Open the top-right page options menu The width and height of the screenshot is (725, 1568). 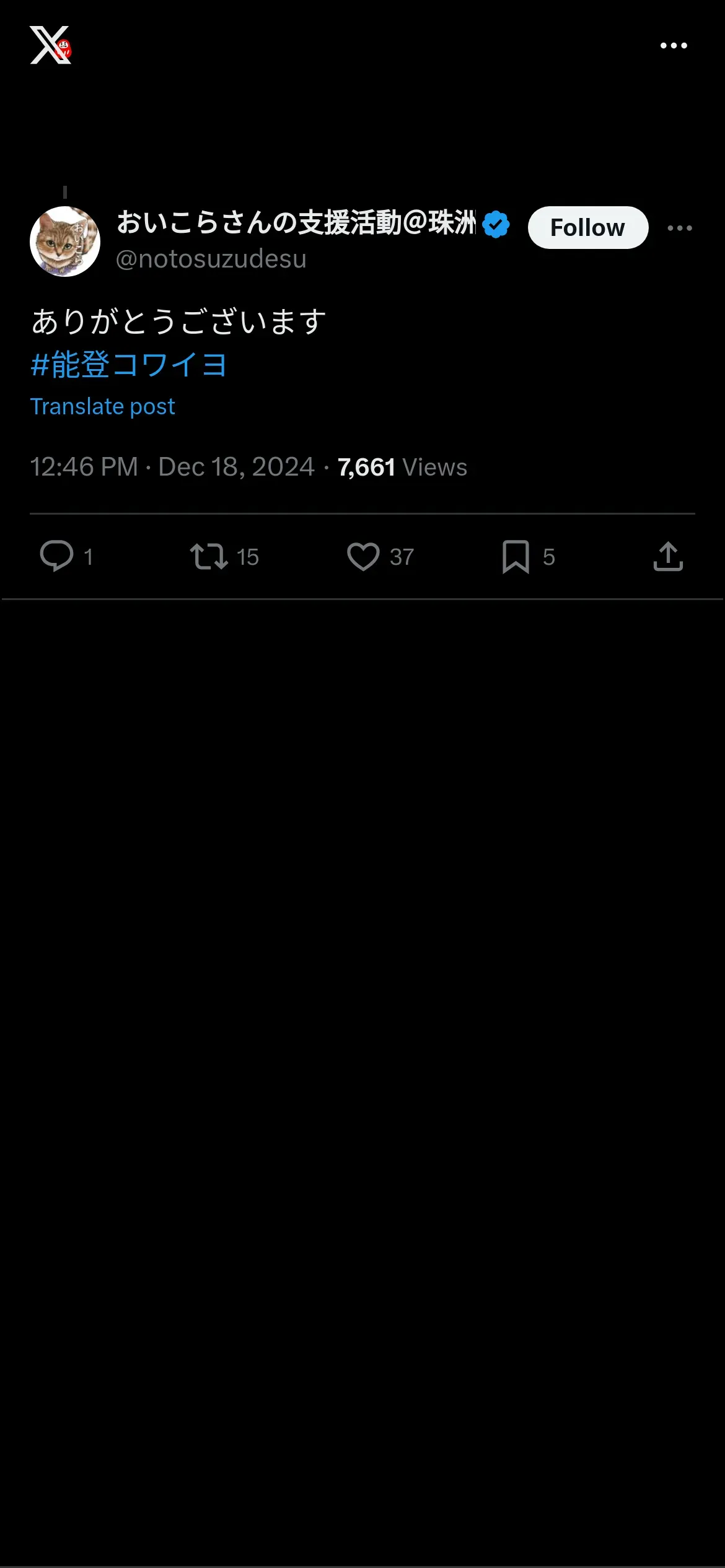coord(674,46)
